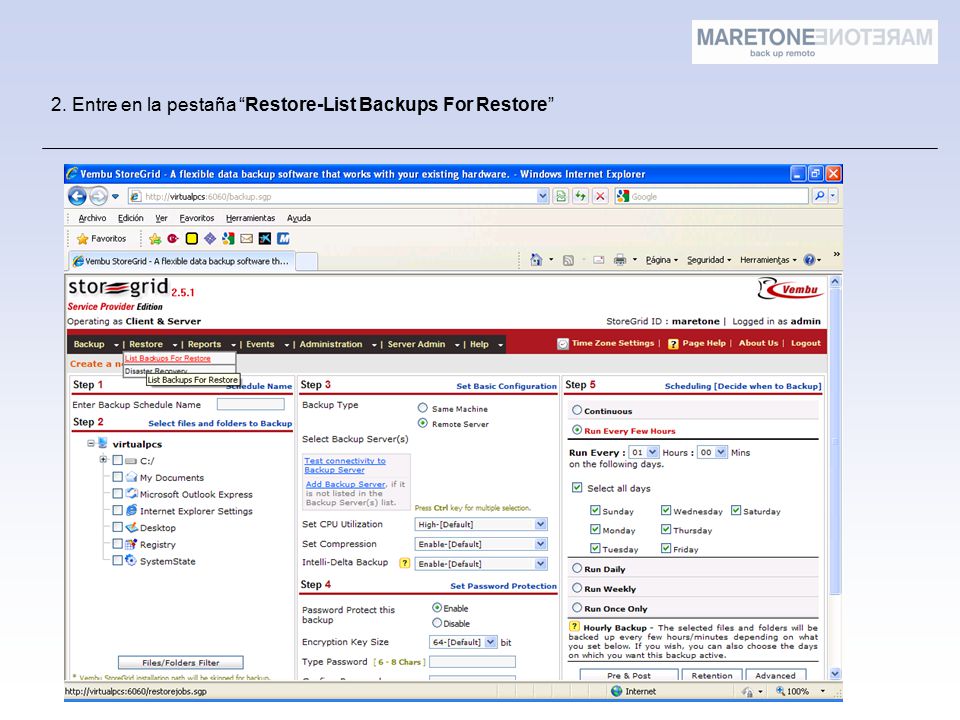Click the compatibility view icon
The width and height of the screenshot is (960, 720).
[x=560, y=197]
